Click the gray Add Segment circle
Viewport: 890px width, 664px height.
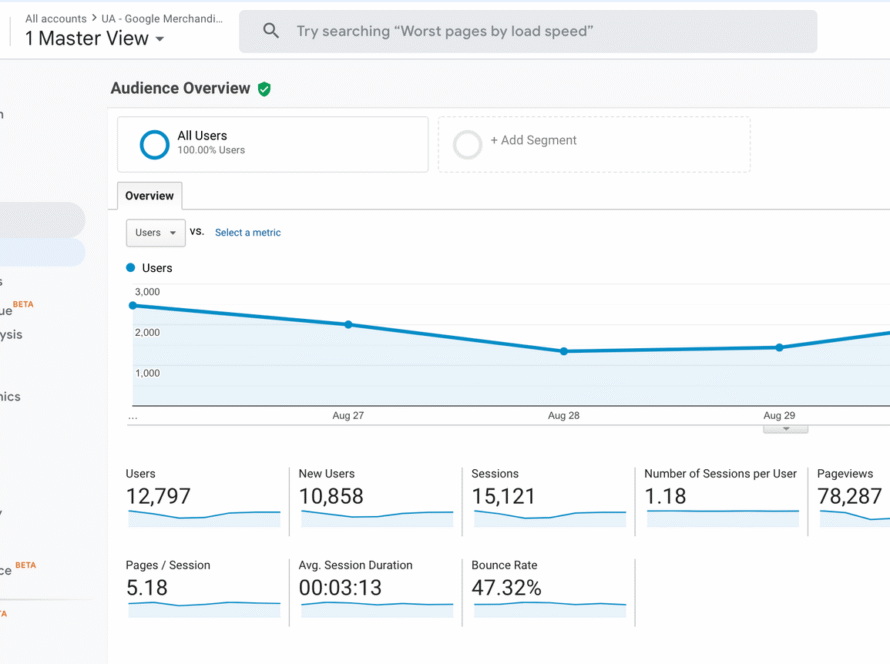point(467,145)
